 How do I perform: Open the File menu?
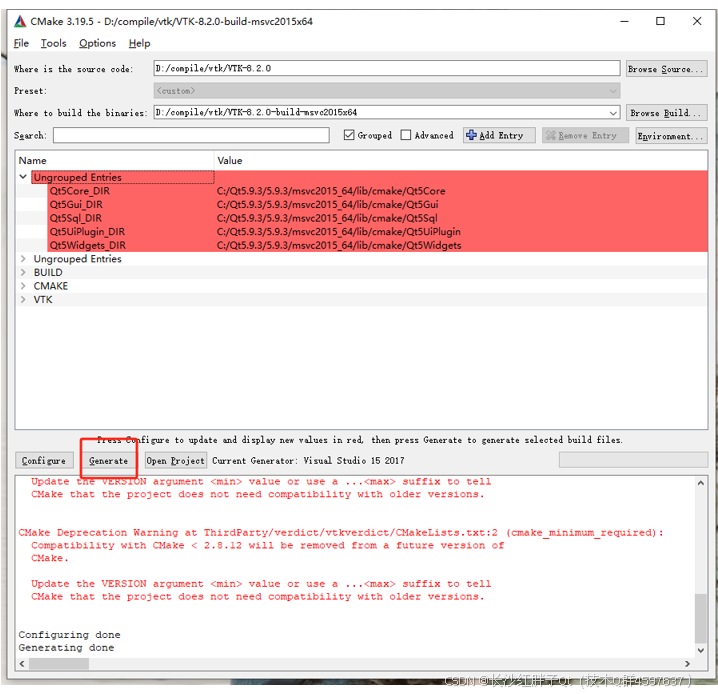coord(21,43)
